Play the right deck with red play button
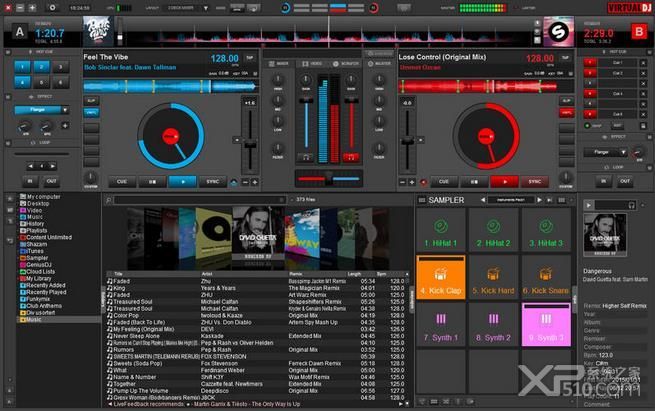Viewport: 655px width, 411px height. [x=505, y=182]
